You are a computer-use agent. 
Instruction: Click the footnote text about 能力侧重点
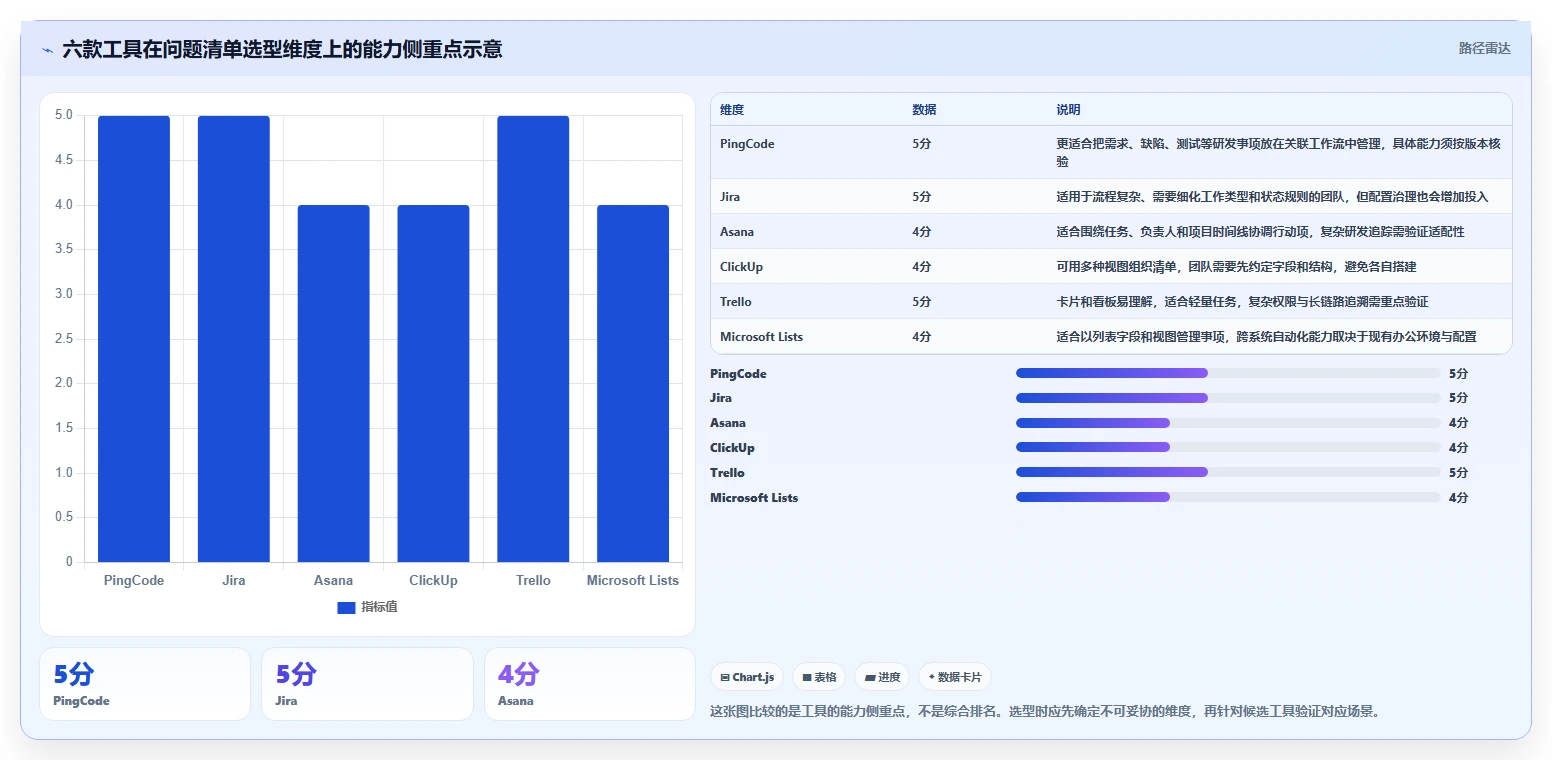(1045, 712)
